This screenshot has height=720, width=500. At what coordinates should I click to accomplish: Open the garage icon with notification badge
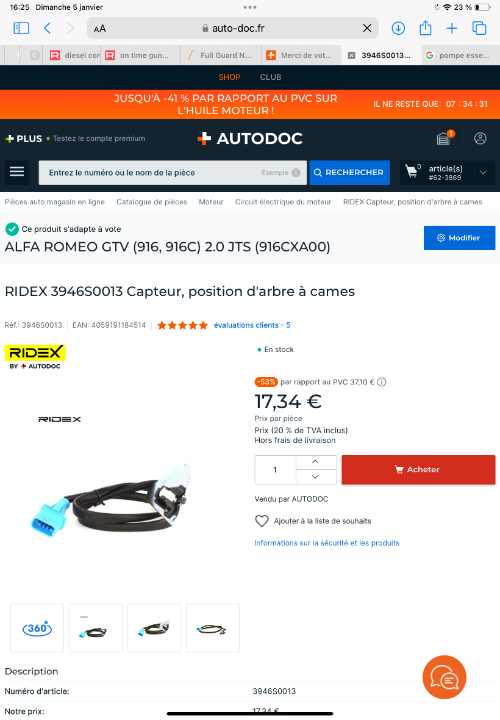click(x=444, y=137)
